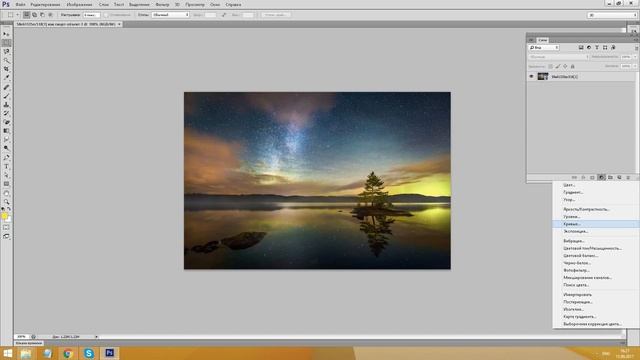Open the workspace switcher dropdown

point(612,15)
